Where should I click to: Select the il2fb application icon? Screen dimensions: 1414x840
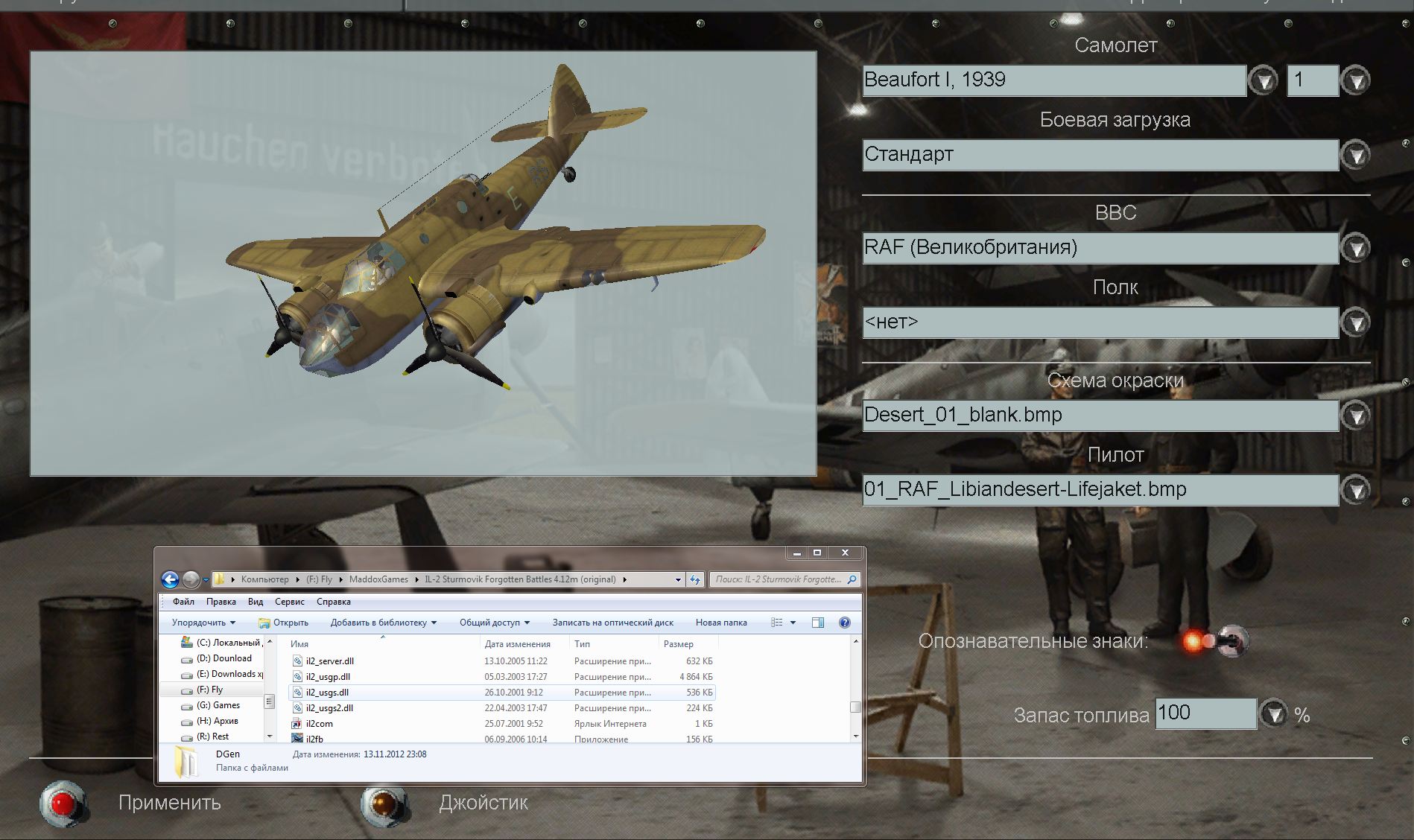[x=298, y=739]
